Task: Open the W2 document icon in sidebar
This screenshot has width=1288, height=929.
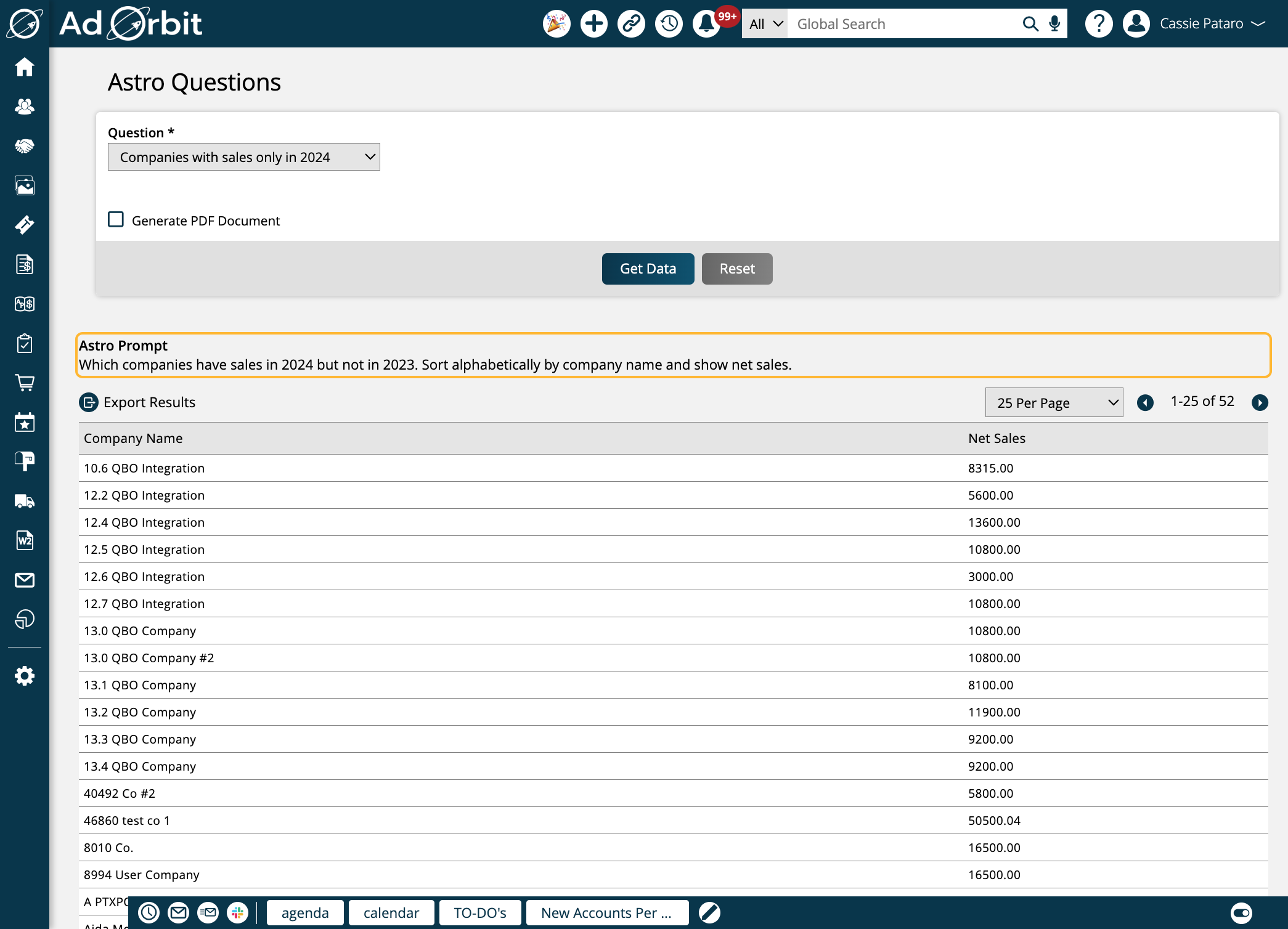Action: (x=25, y=540)
